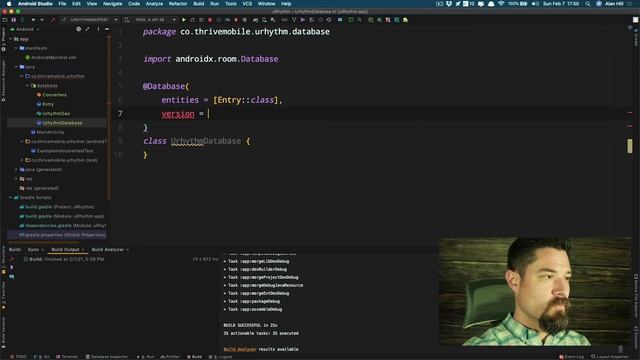Collapse the manifests folder
Screen dimensions: 640x360
[16, 48]
